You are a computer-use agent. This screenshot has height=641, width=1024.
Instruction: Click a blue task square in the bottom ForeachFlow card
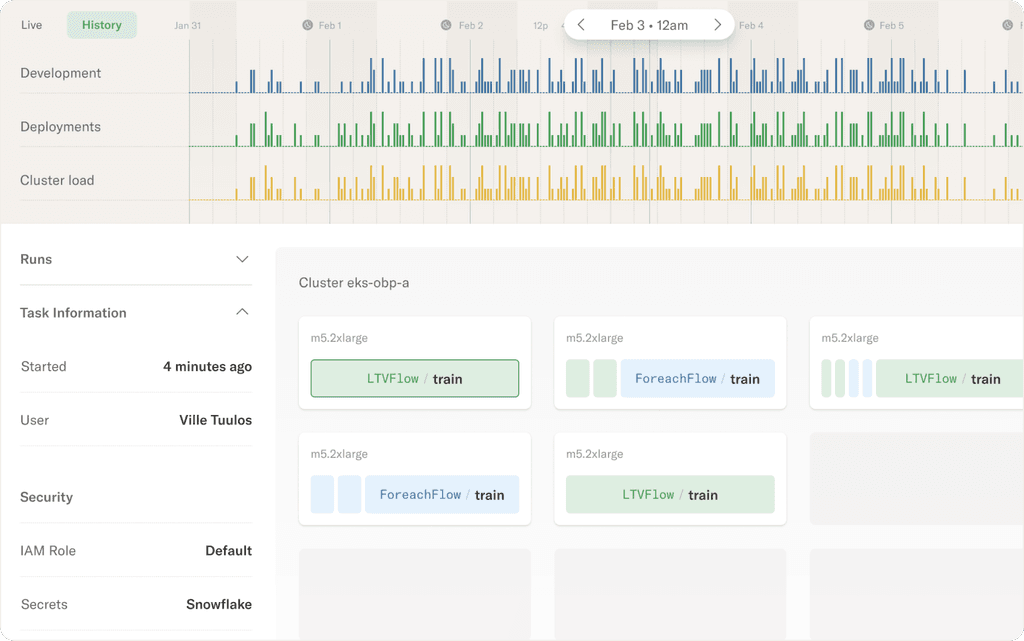pos(322,494)
